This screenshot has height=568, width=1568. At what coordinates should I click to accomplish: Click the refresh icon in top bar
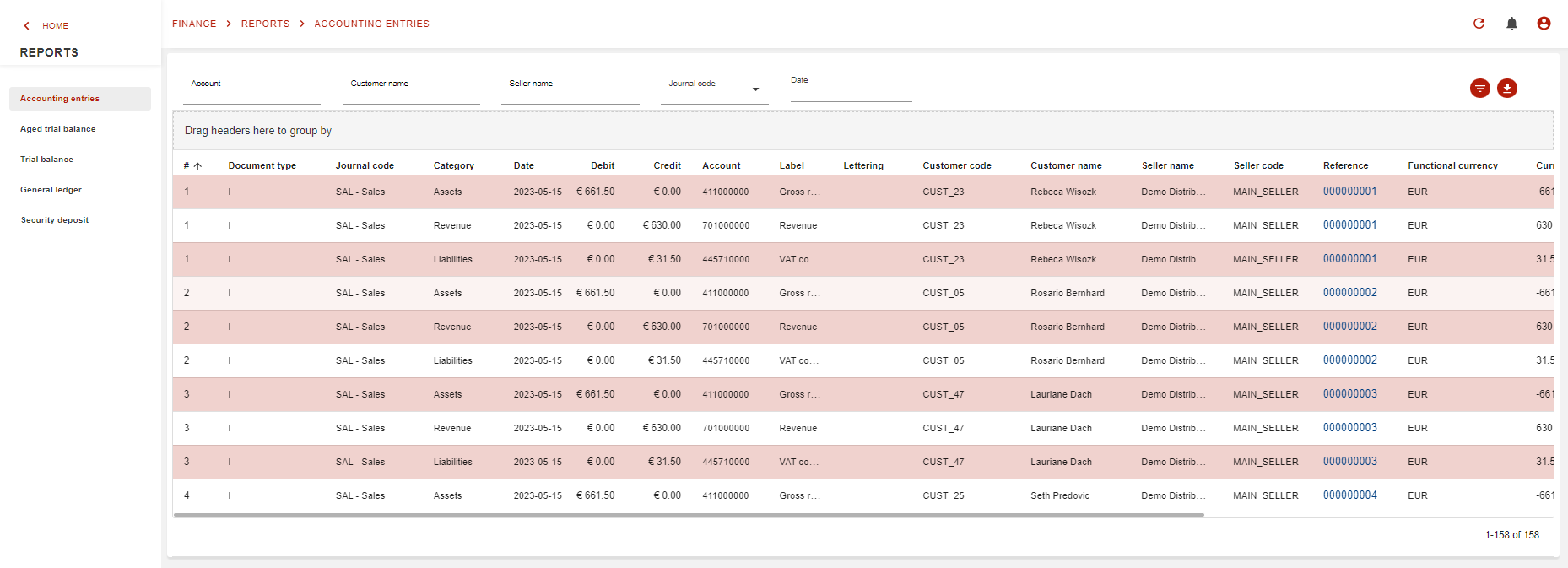[x=1479, y=24]
